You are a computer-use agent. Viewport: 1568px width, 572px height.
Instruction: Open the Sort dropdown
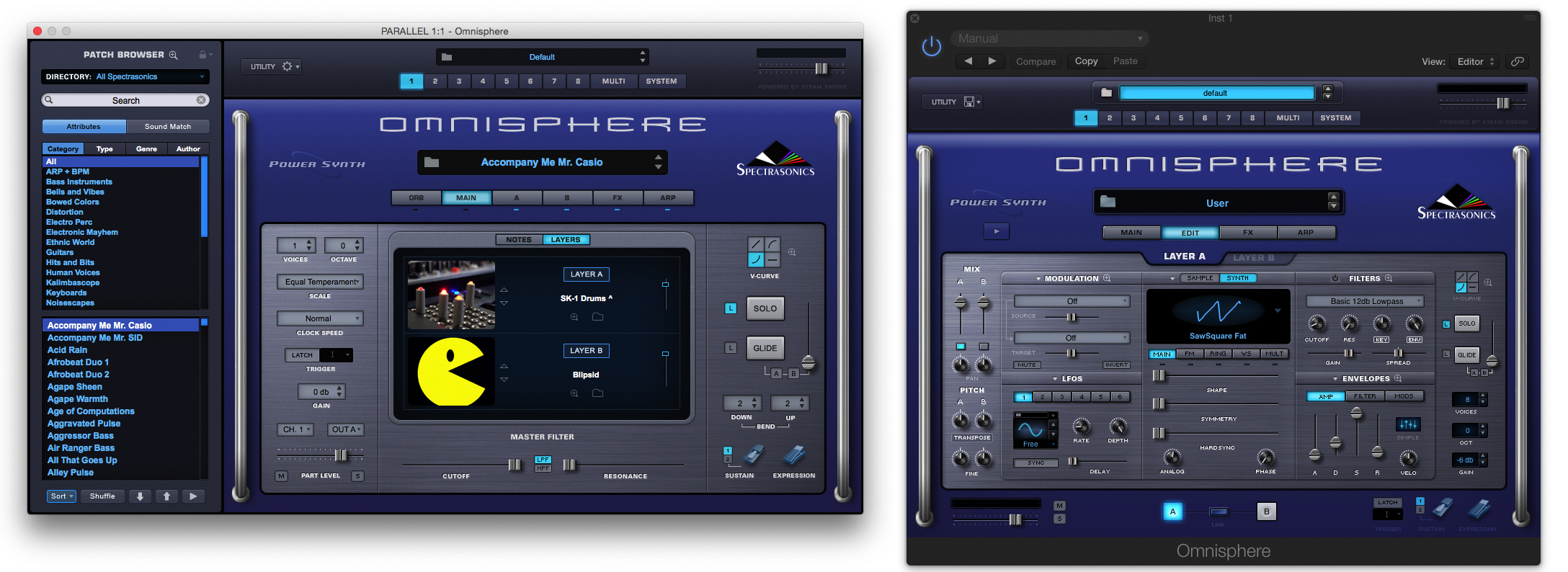[x=61, y=496]
